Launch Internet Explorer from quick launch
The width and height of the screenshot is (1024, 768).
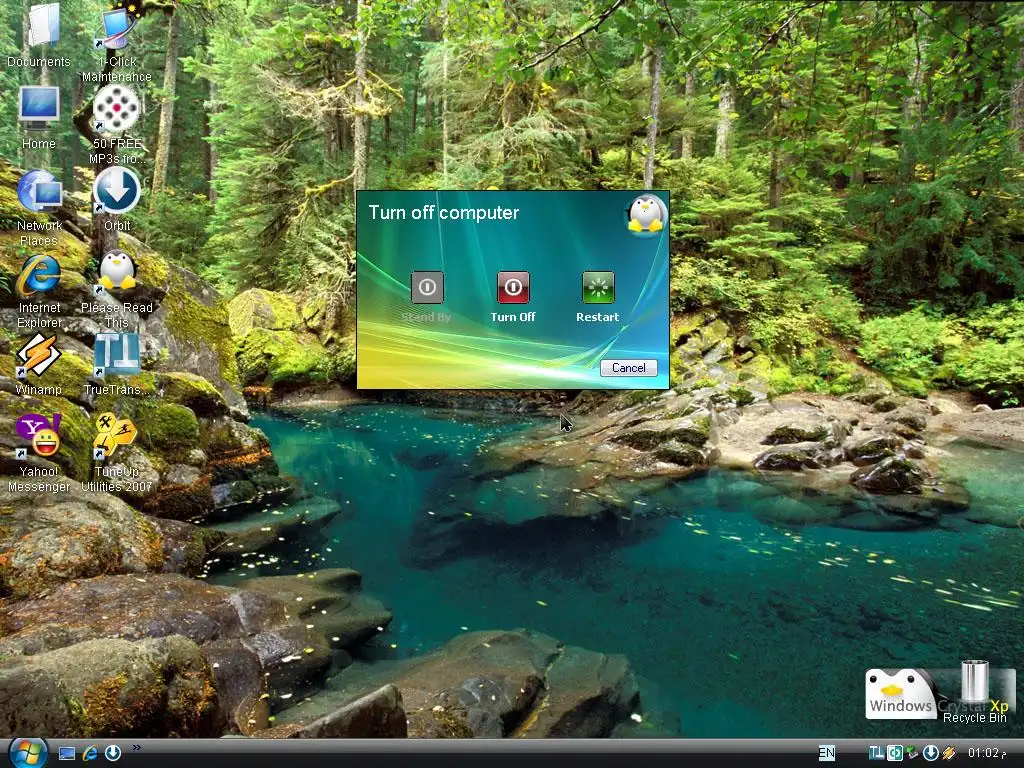point(90,754)
